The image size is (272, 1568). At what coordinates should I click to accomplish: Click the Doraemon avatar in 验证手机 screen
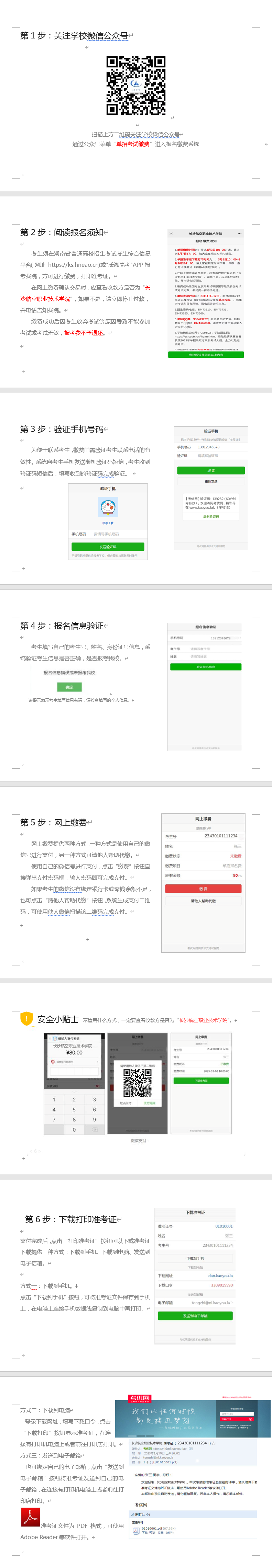108,507
